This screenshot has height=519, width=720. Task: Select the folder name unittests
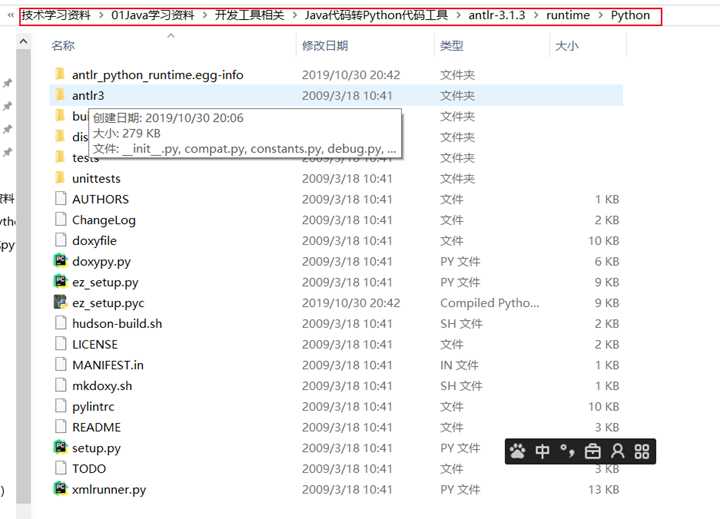click(x=96, y=178)
